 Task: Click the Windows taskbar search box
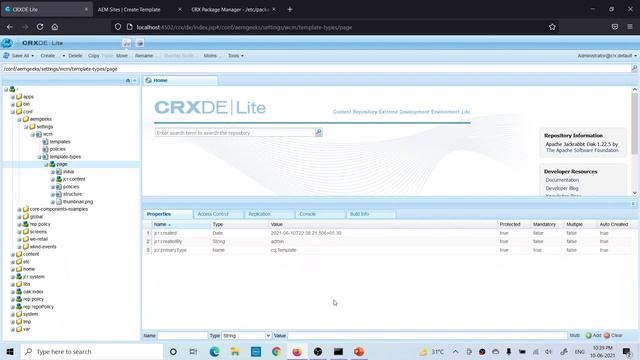point(92,351)
